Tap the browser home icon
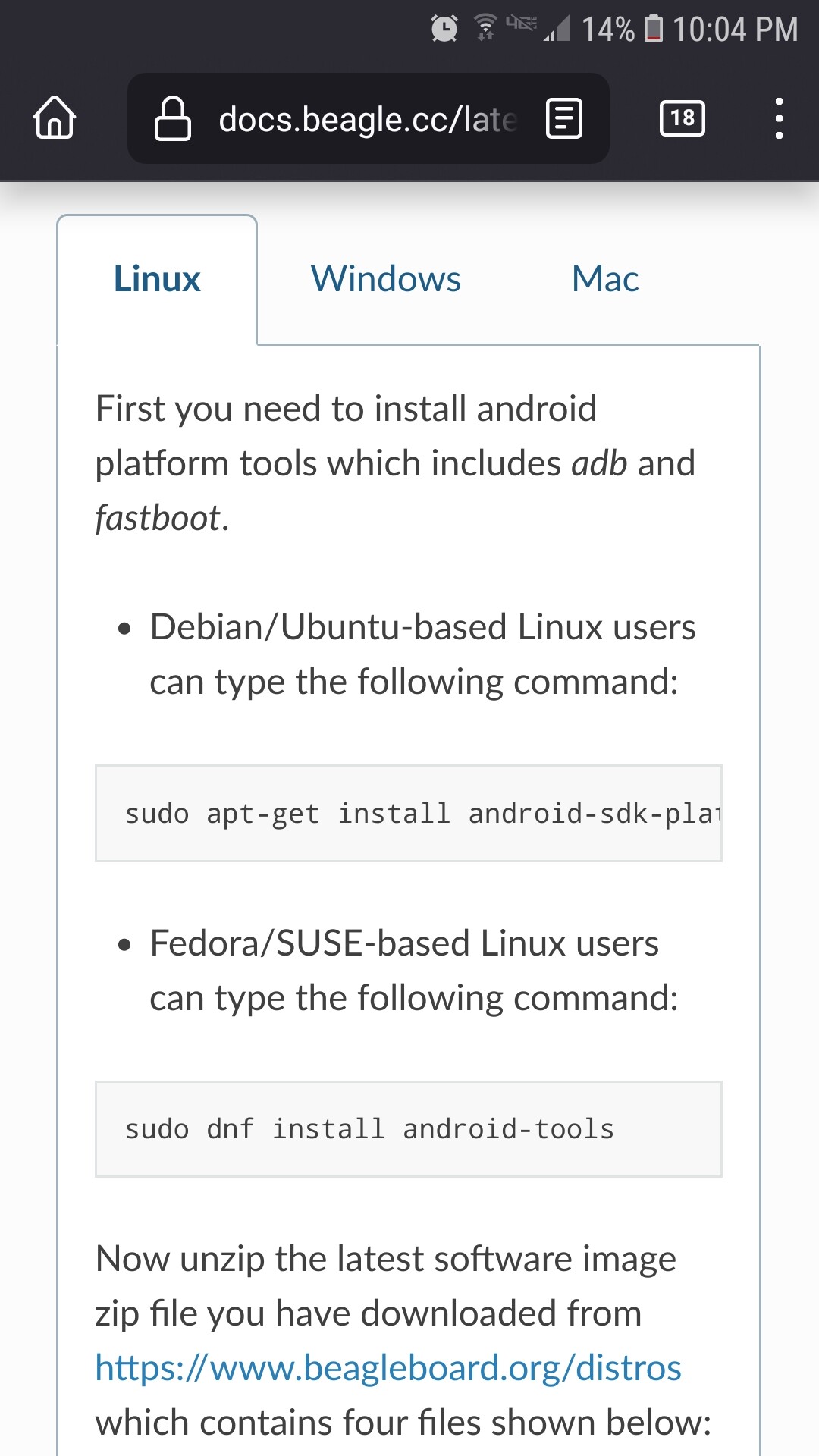Screen dimensions: 819x1456 click(x=55, y=118)
